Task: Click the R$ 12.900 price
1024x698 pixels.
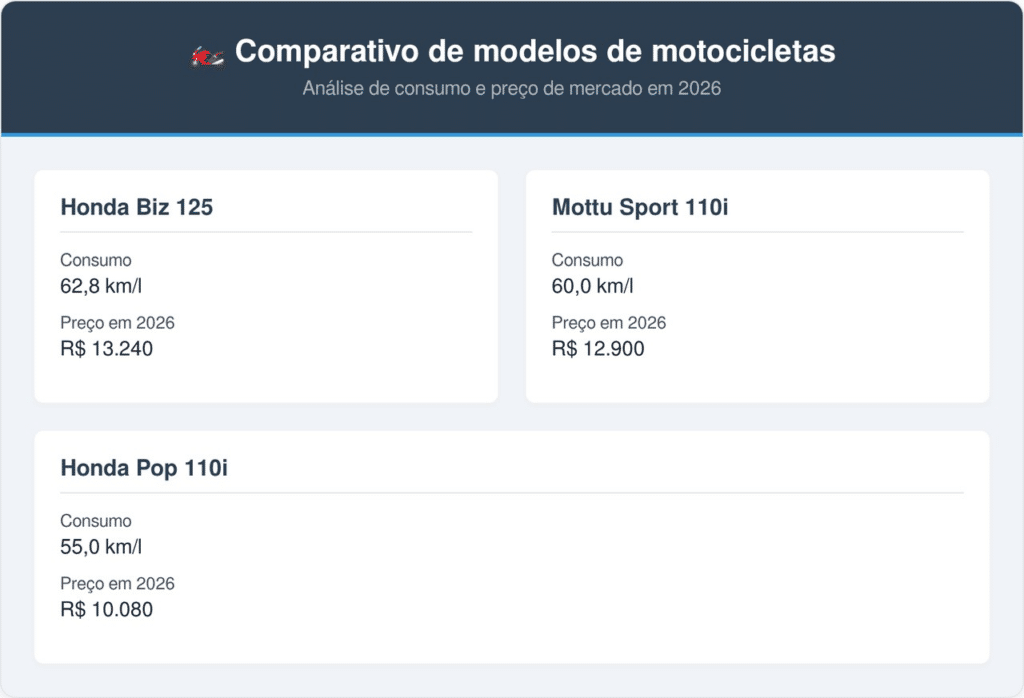Action: (598, 349)
